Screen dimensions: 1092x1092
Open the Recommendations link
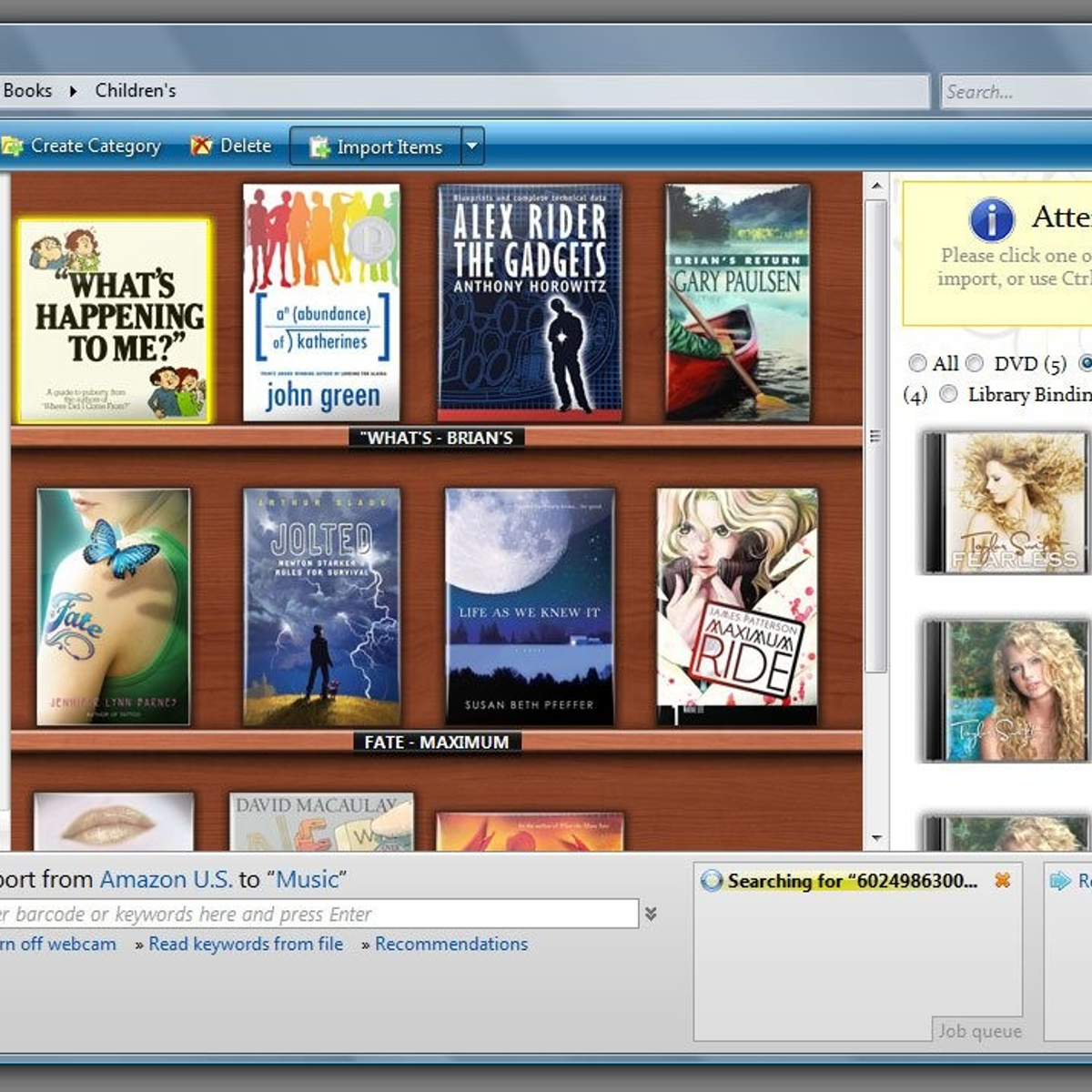[x=450, y=944]
